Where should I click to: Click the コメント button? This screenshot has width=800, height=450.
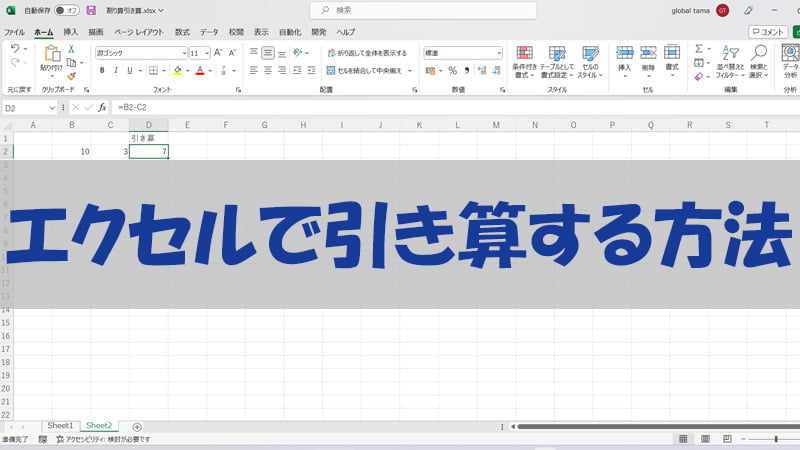[x=770, y=32]
